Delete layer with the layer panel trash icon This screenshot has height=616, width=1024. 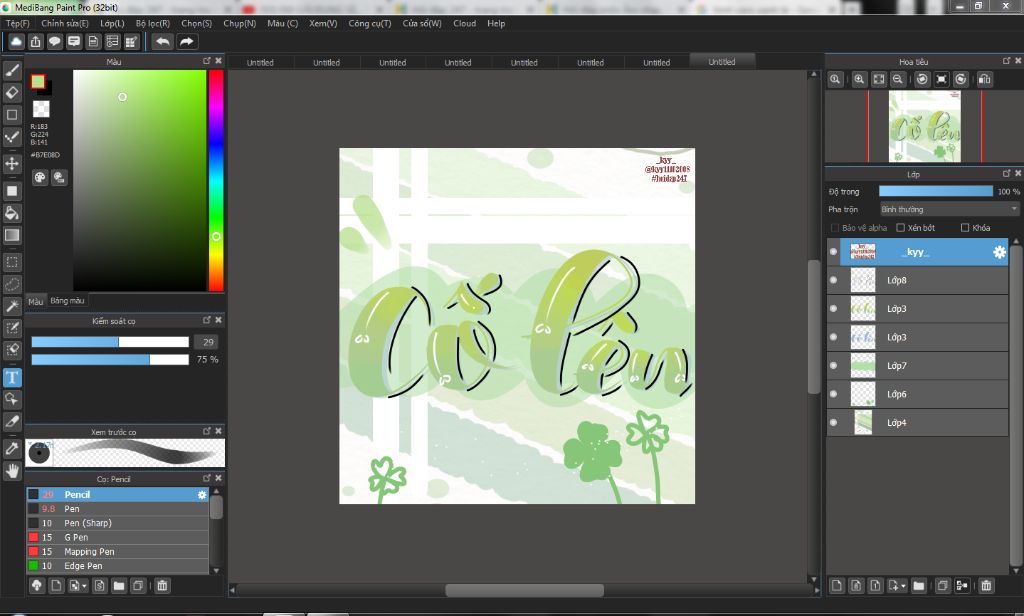pos(986,585)
